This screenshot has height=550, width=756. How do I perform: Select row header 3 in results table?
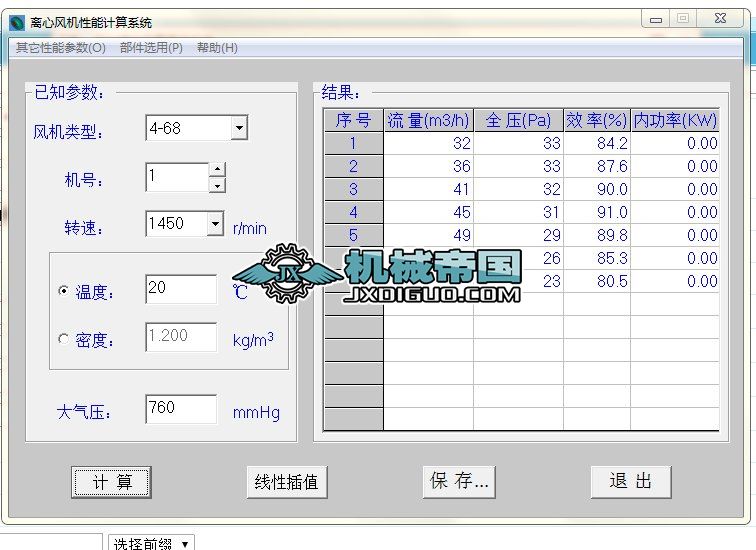point(353,189)
